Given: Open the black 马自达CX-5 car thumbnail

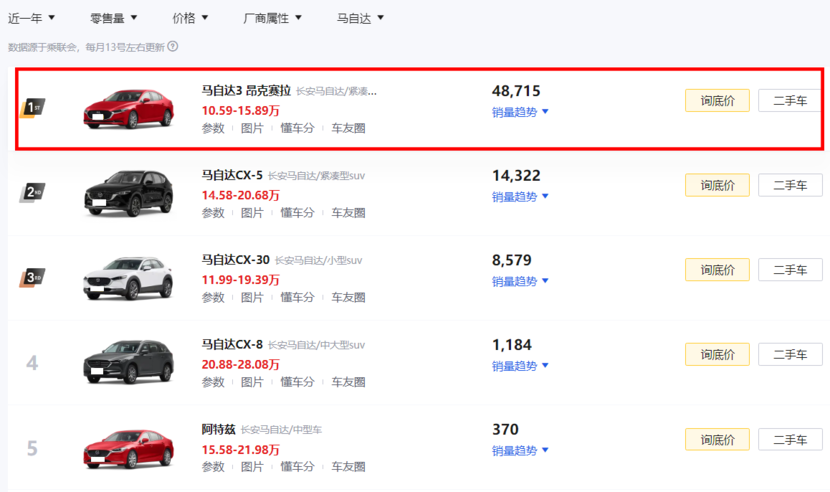Looking at the screenshot, I should [128, 193].
